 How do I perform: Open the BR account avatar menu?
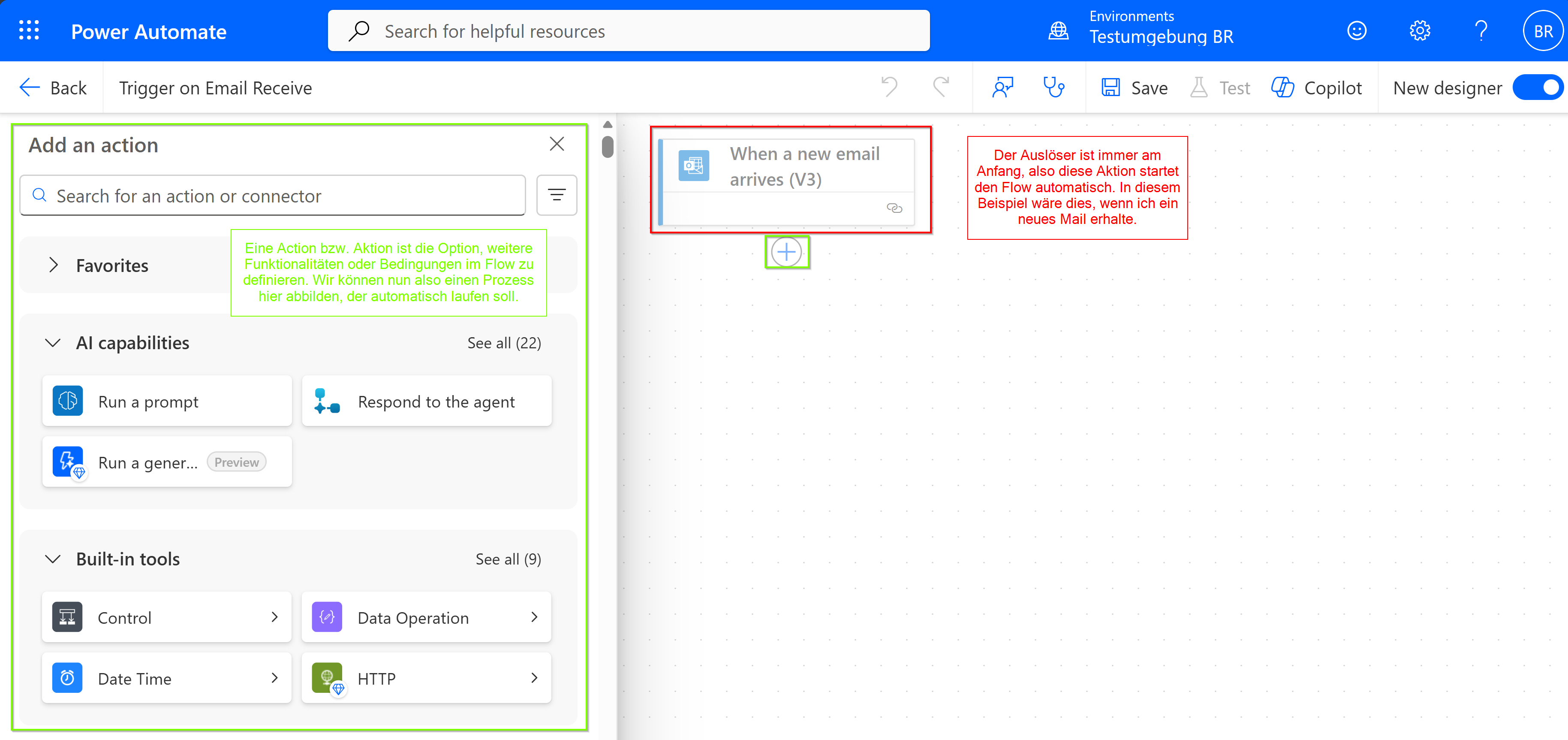pyautogui.click(x=1542, y=31)
